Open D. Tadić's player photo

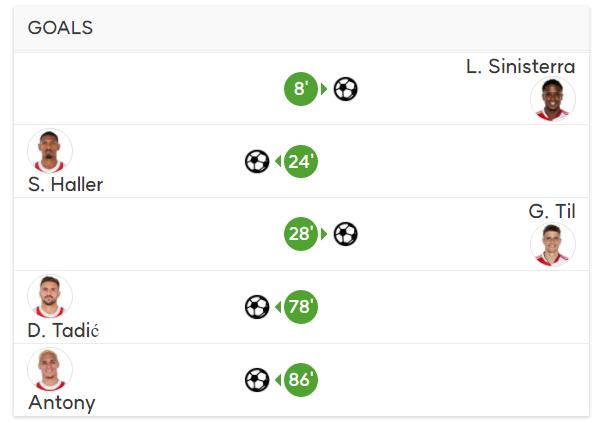[x=50, y=296]
